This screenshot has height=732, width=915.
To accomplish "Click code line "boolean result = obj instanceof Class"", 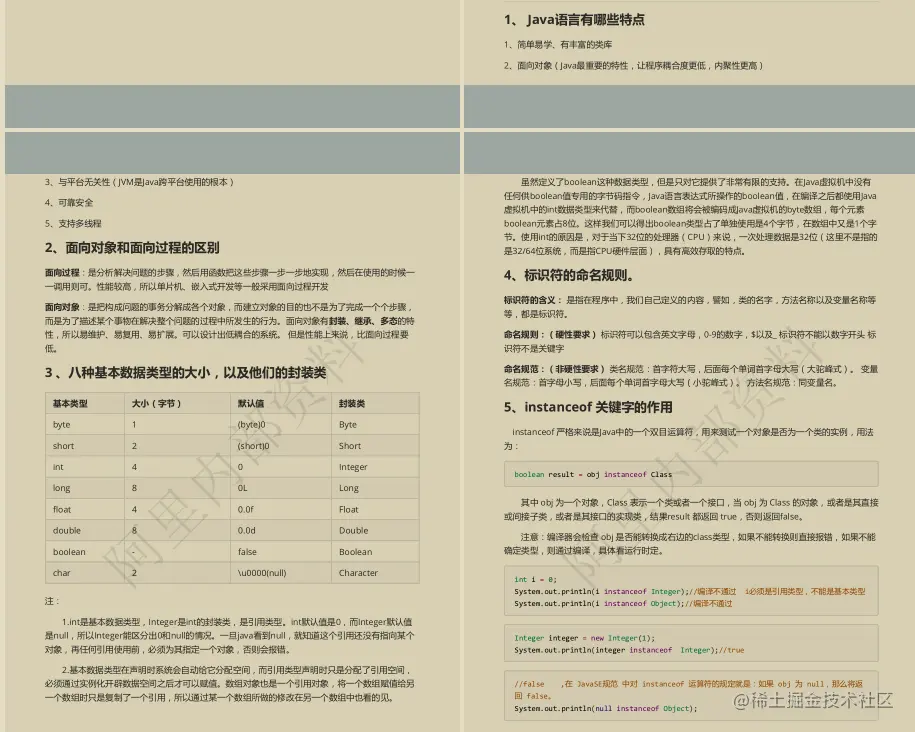I will point(593,475).
